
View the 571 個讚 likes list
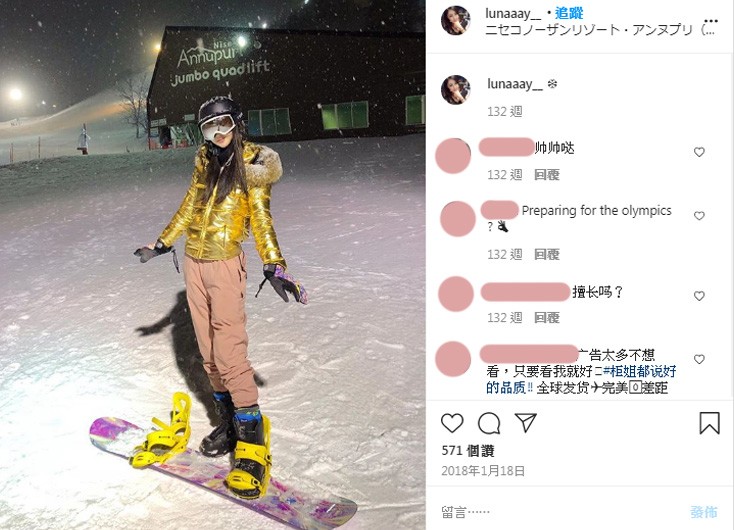coord(468,450)
